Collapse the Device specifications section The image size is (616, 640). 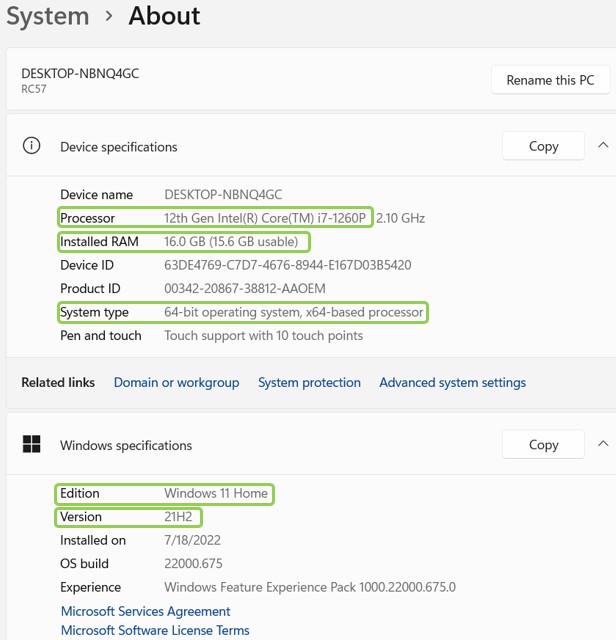click(602, 146)
